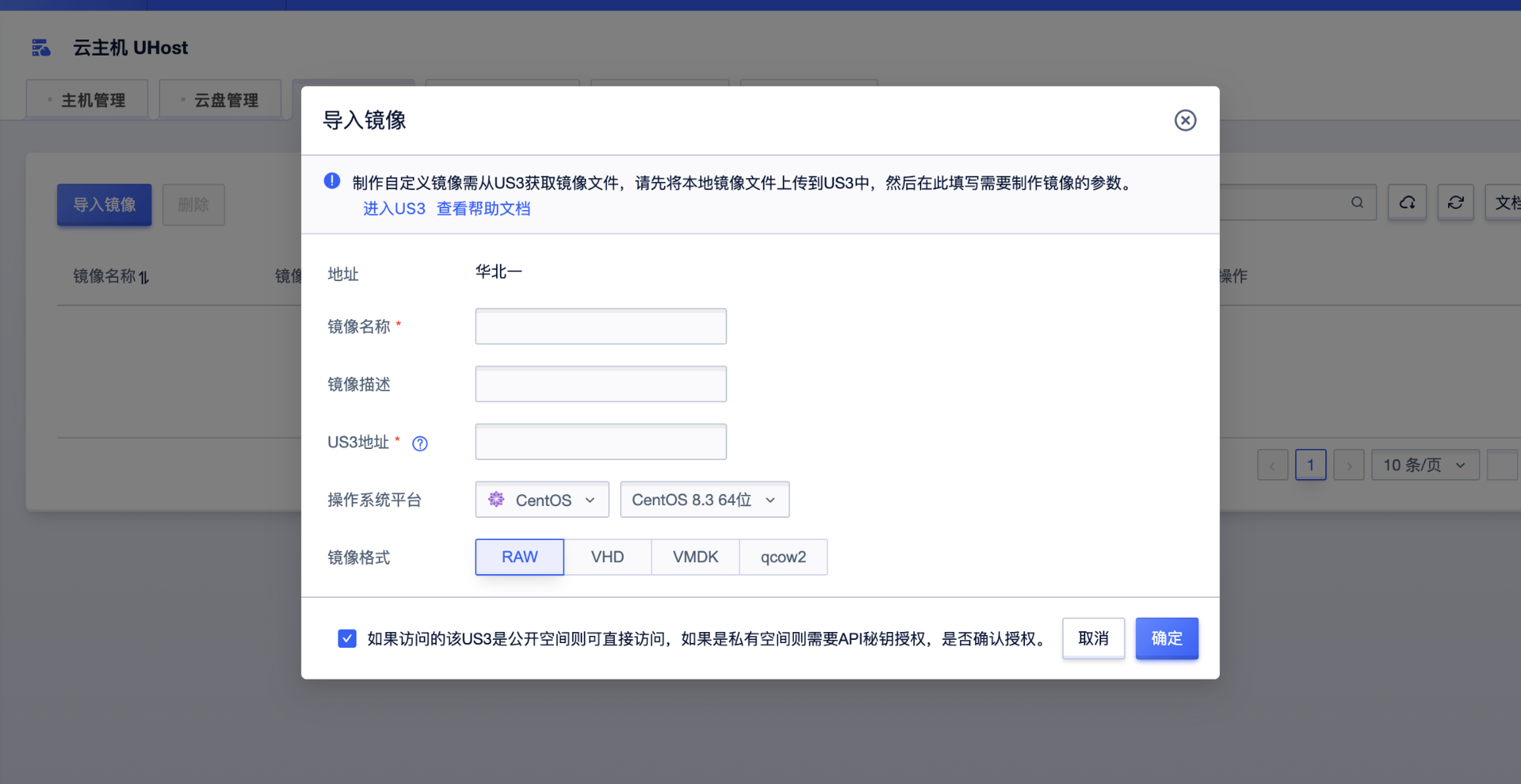1521x784 pixels.
Task: Switch to the 主机管理 tab
Action: tap(87, 101)
